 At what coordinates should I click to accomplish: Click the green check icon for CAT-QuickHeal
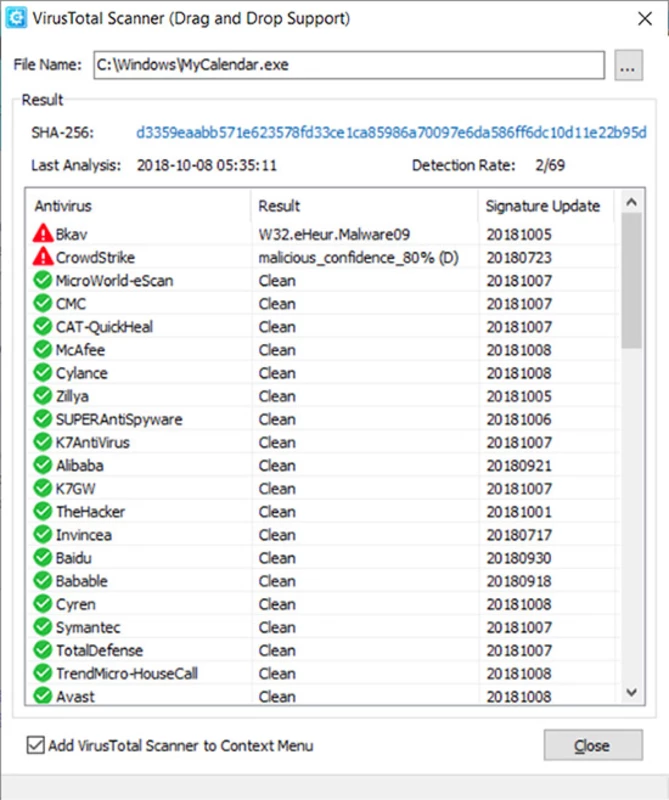(x=43, y=326)
